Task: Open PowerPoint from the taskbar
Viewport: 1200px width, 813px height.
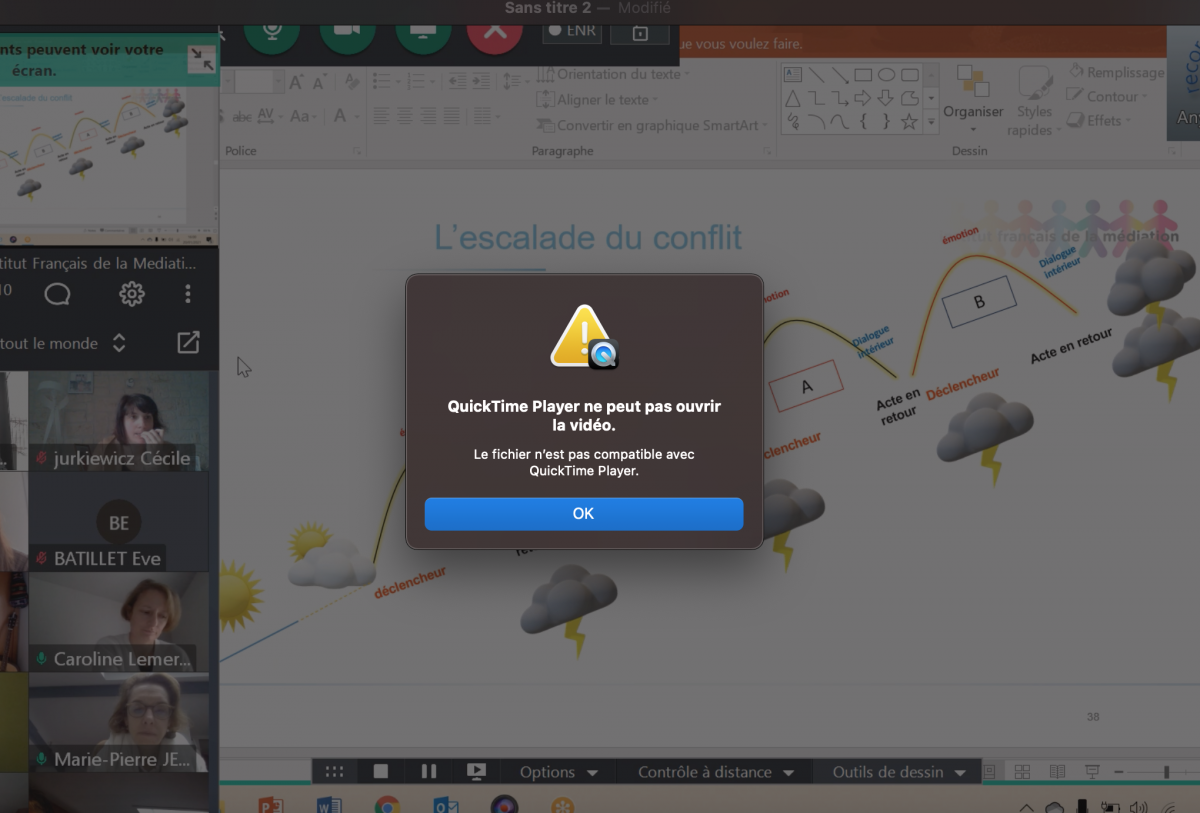Action: [271, 804]
